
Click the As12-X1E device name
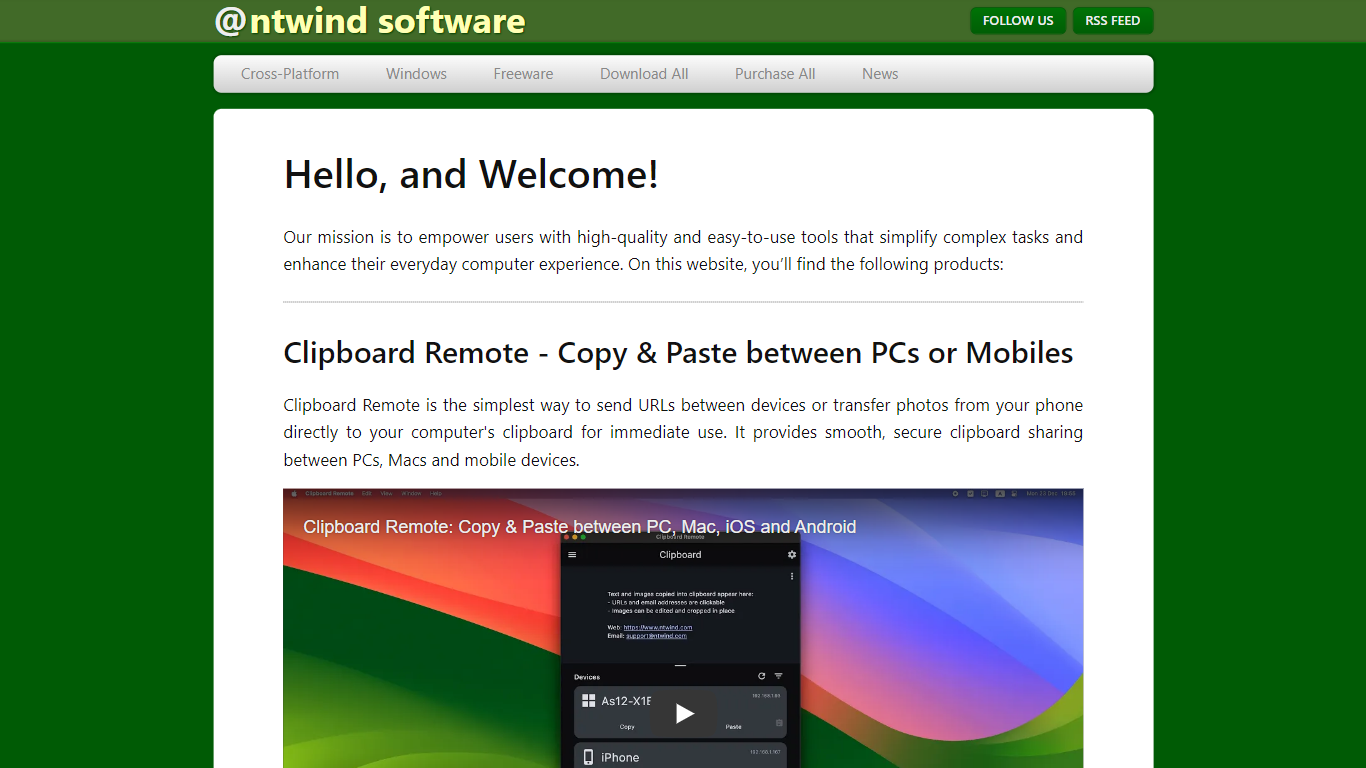point(626,702)
